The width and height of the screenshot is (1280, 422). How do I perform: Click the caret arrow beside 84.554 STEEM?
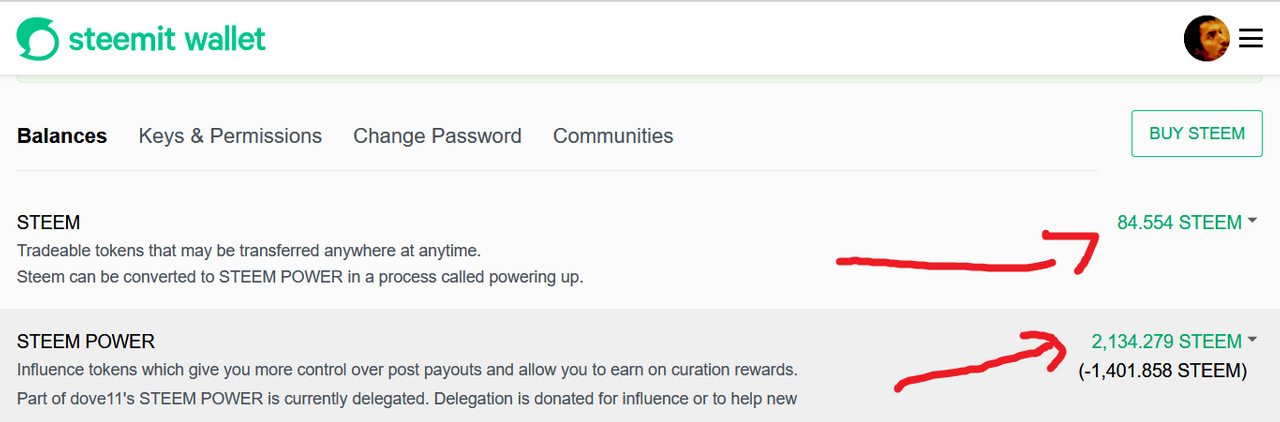(x=1252, y=222)
